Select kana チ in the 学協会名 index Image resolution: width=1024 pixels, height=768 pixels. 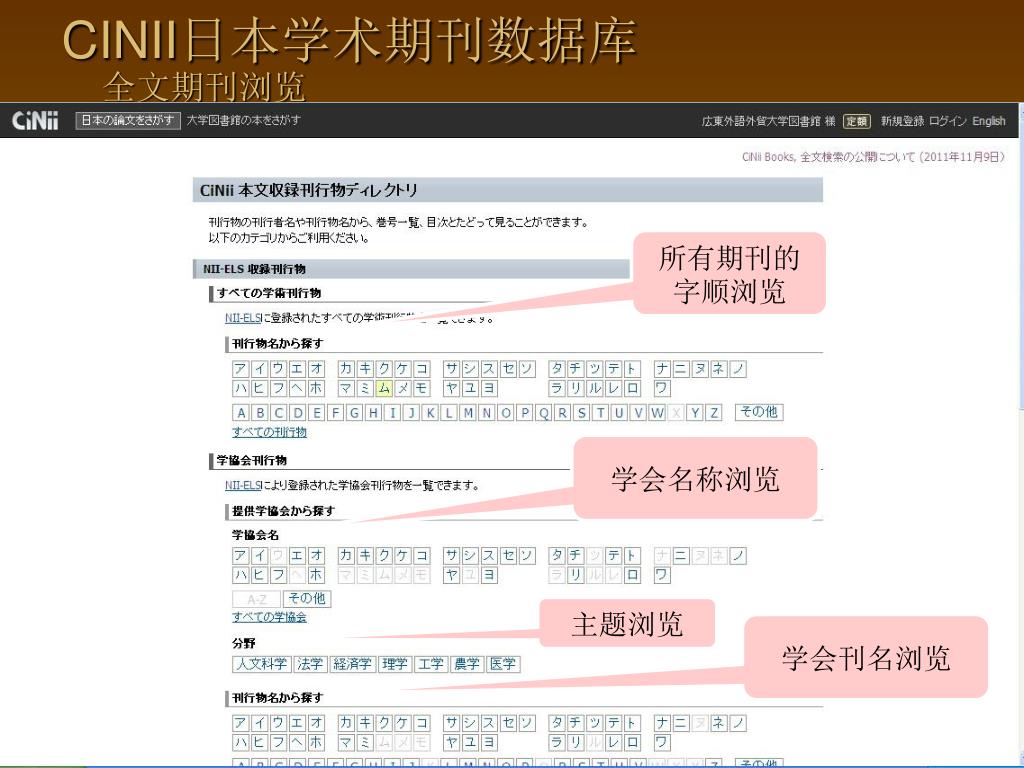[x=576, y=556]
